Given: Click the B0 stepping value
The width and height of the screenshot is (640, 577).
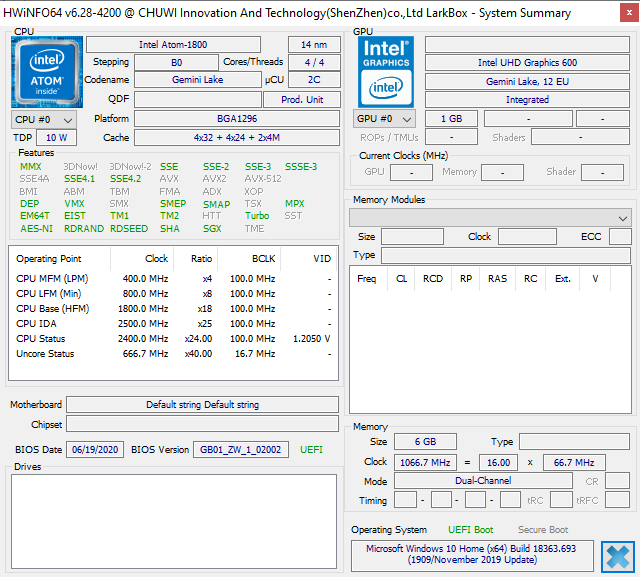Looking at the screenshot, I should point(176,62).
